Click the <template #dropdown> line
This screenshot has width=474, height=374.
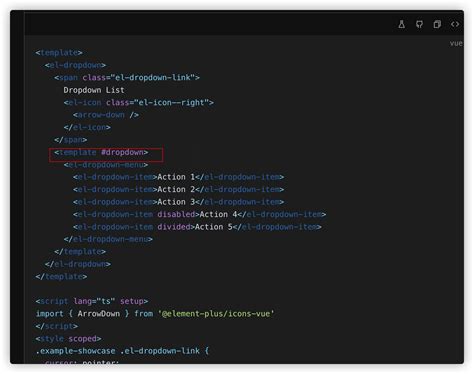[101, 152]
